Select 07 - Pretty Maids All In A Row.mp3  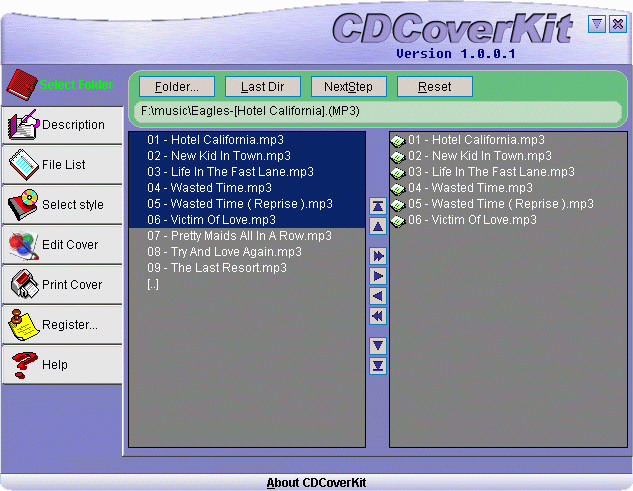point(247,236)
